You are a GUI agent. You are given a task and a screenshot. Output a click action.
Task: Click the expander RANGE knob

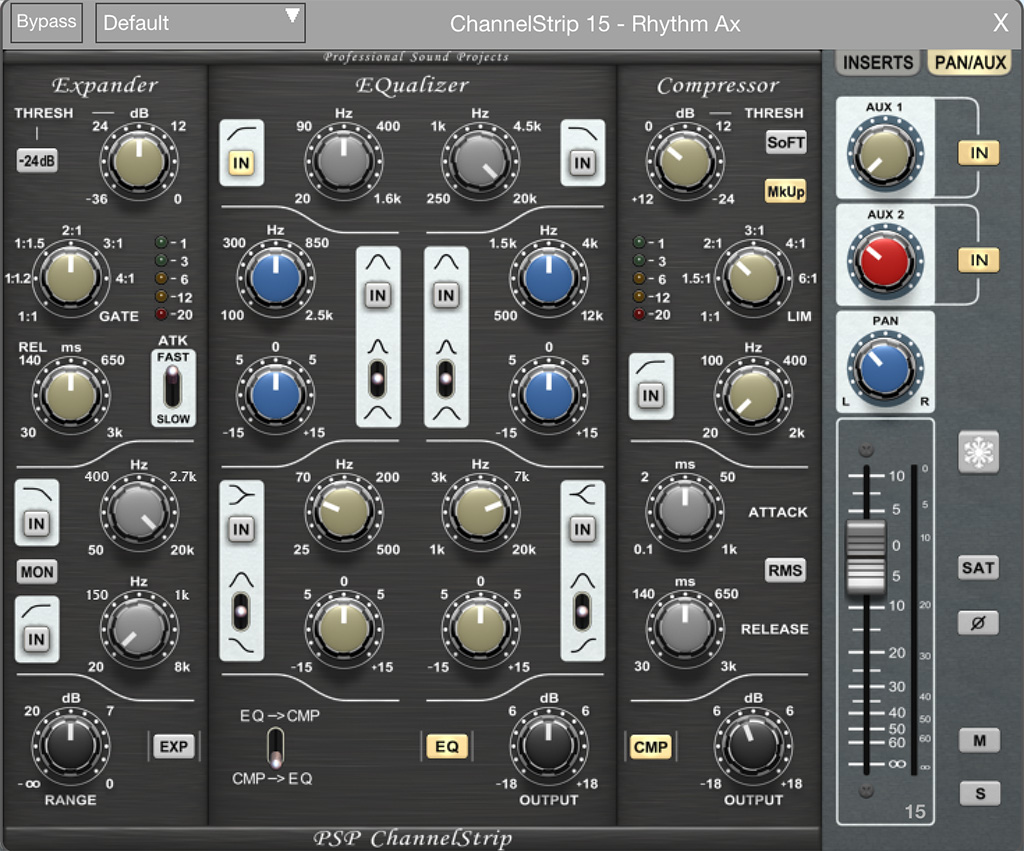pos(71,747)
